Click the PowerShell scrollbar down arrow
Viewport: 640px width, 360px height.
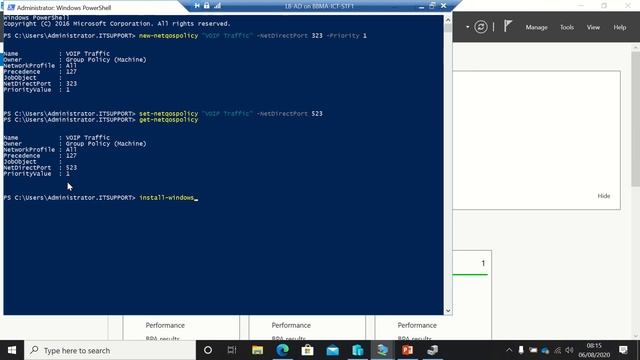[x=448, y=311]
